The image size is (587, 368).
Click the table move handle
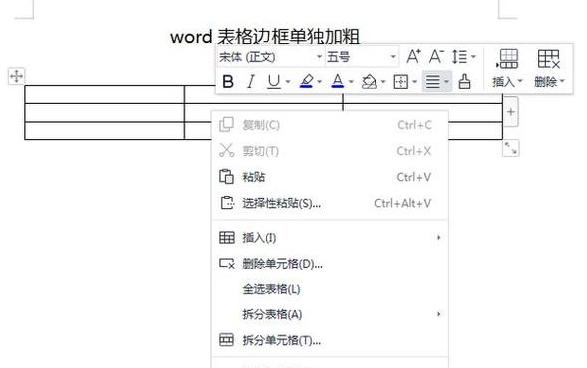tap(16, 76)
